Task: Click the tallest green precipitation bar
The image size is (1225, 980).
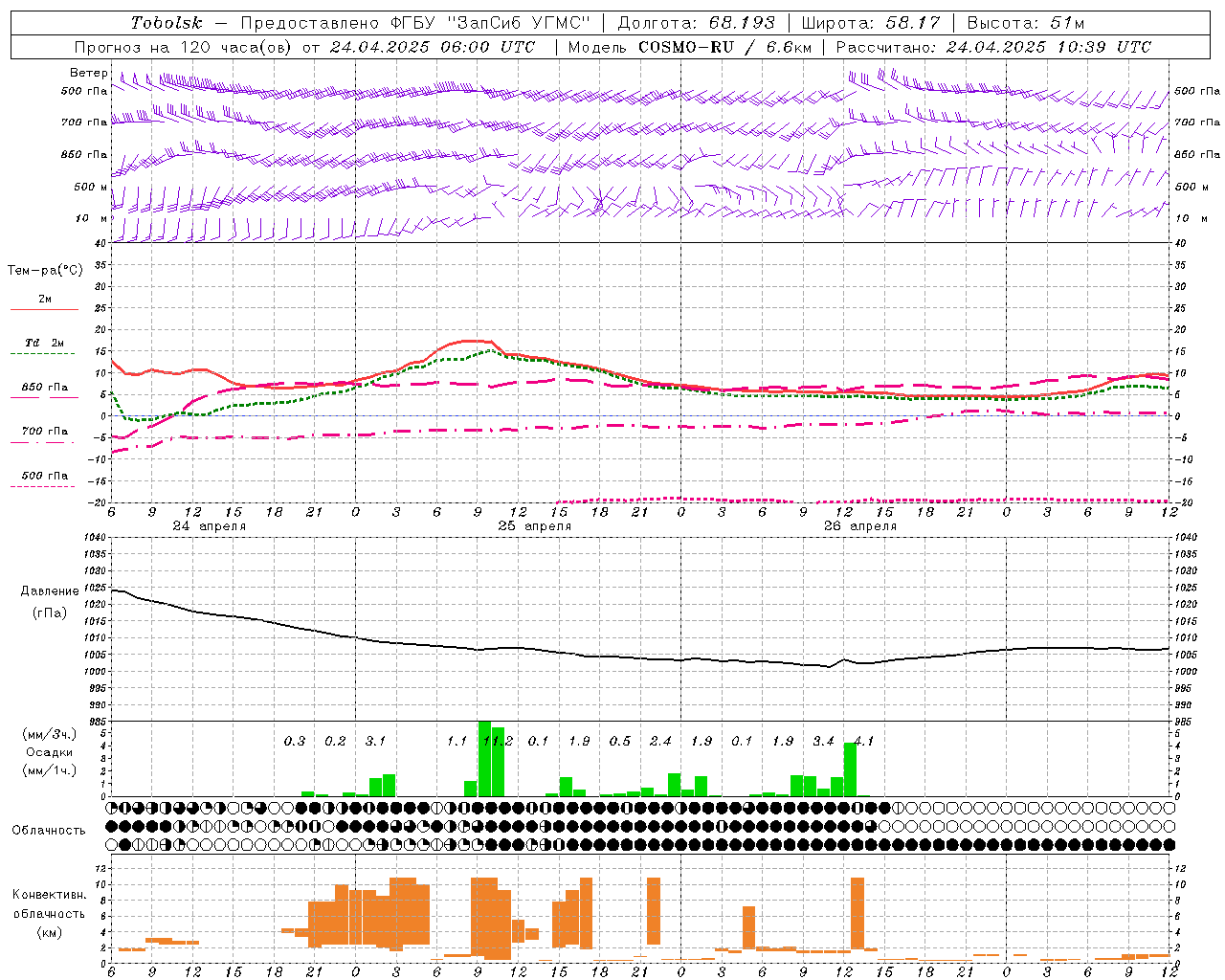Action: [484, 759]
